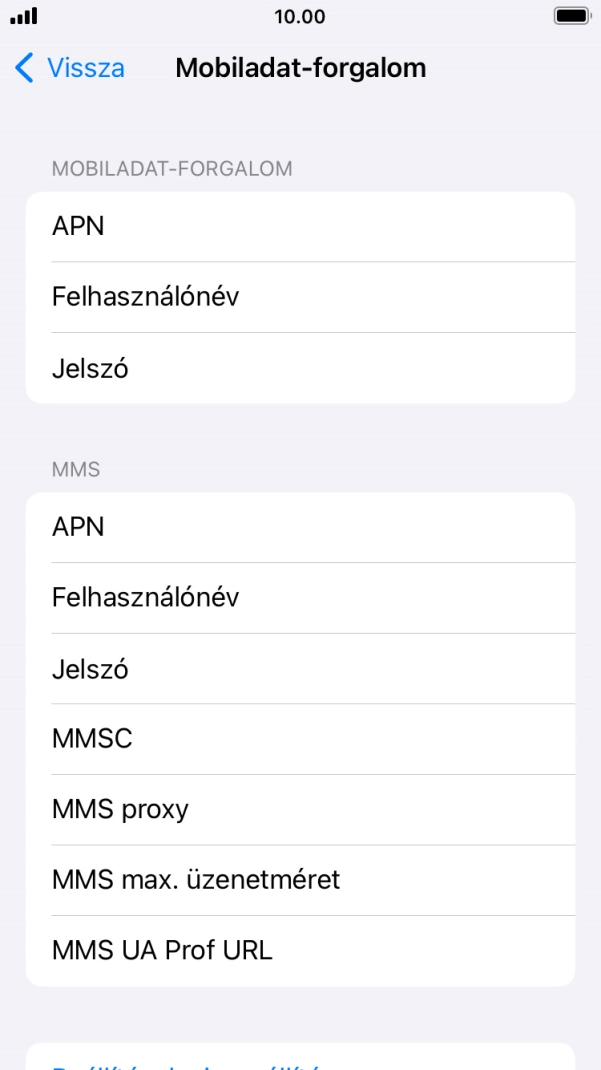Tap the cellular signal strength icon

pyautogui.click(x=24, y=14)
